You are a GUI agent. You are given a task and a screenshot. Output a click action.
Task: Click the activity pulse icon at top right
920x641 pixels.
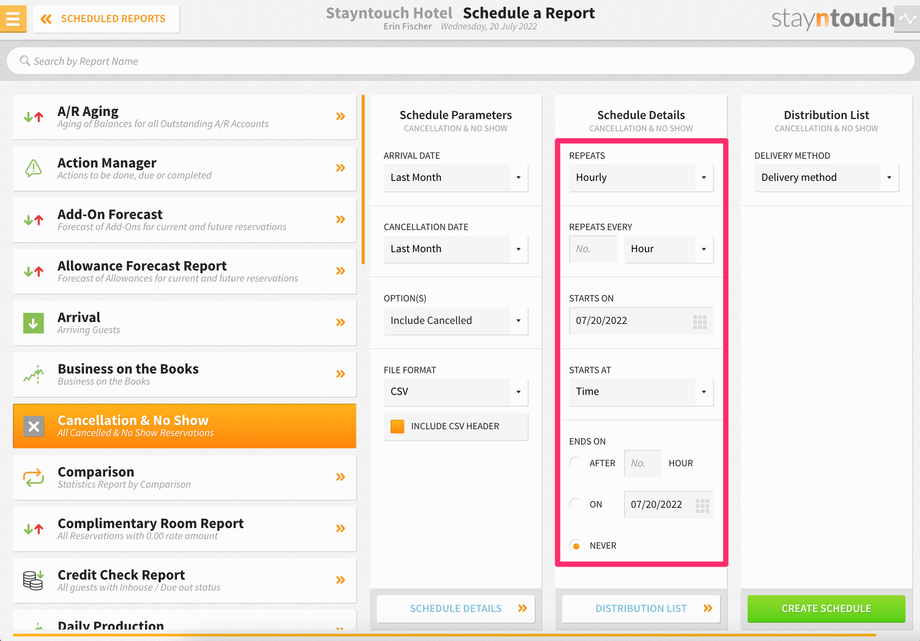907,18
